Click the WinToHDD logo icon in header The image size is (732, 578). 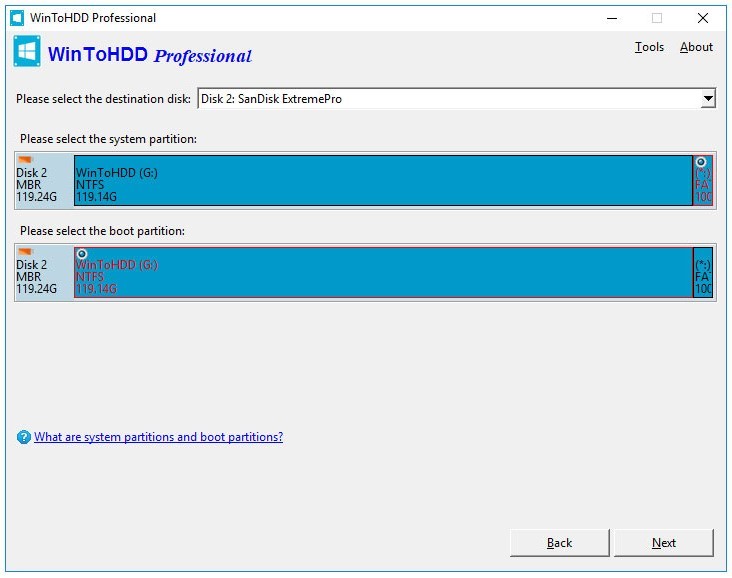[27, 51]
